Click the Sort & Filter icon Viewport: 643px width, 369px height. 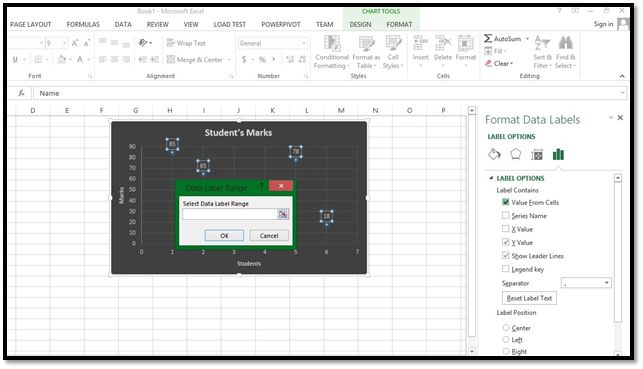(542, 43)
